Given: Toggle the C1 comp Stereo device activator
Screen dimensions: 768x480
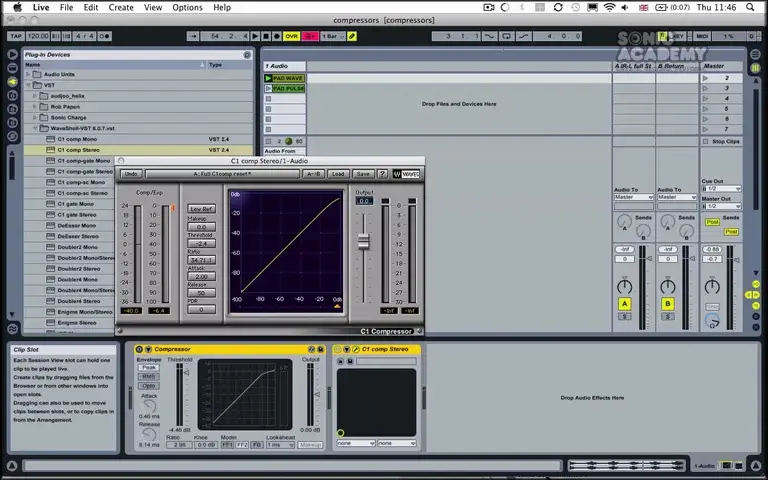Looking at the screenshot, I should coord(337,349).
